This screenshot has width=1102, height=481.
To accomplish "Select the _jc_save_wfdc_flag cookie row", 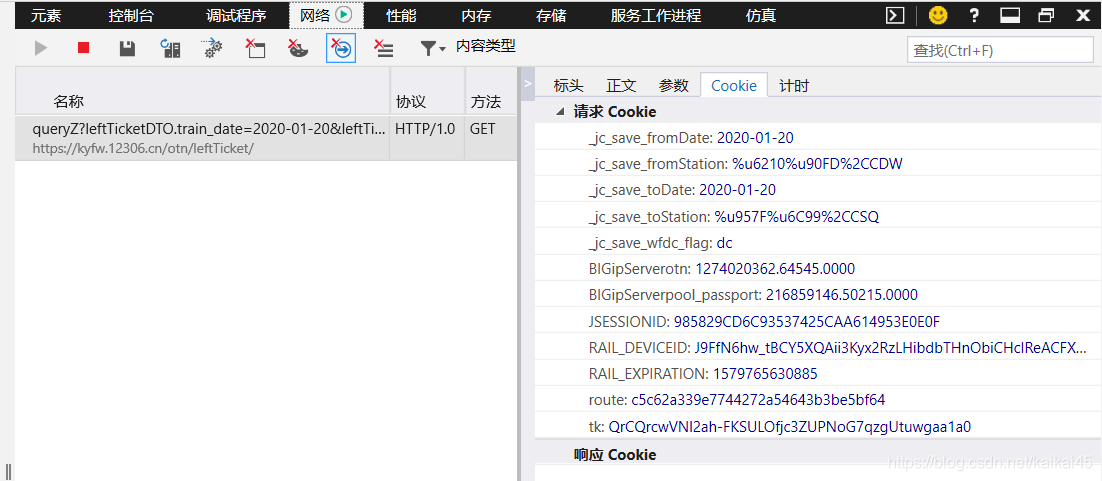I will (818, 243).
